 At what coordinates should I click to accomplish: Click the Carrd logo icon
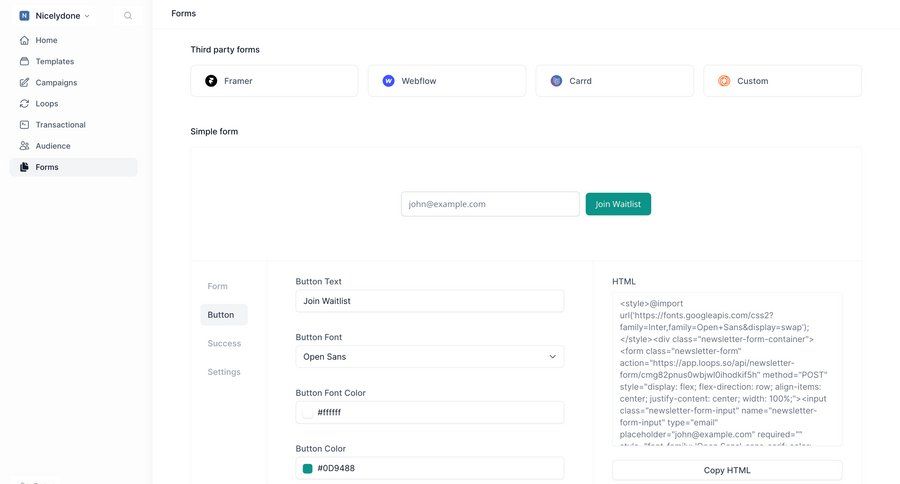click(x=556, y=81)
